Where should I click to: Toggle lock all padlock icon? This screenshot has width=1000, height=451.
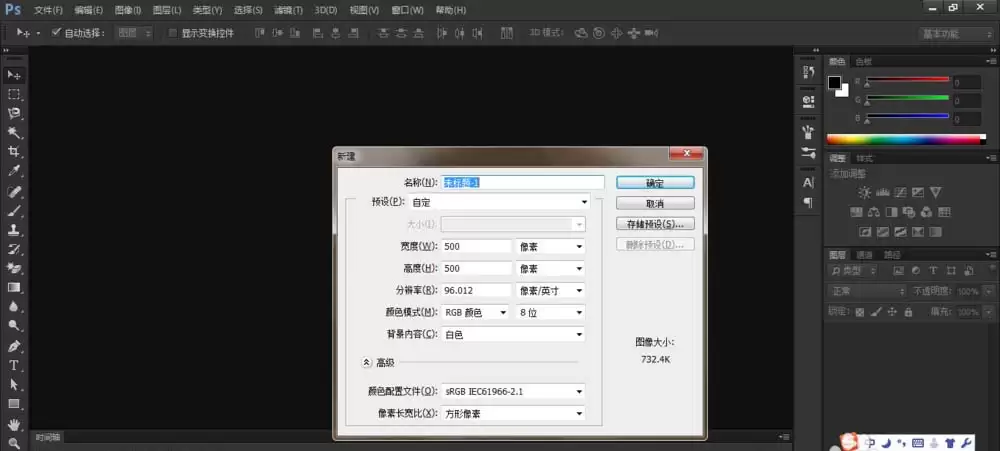pyautogui.click(x=908, y=312)
